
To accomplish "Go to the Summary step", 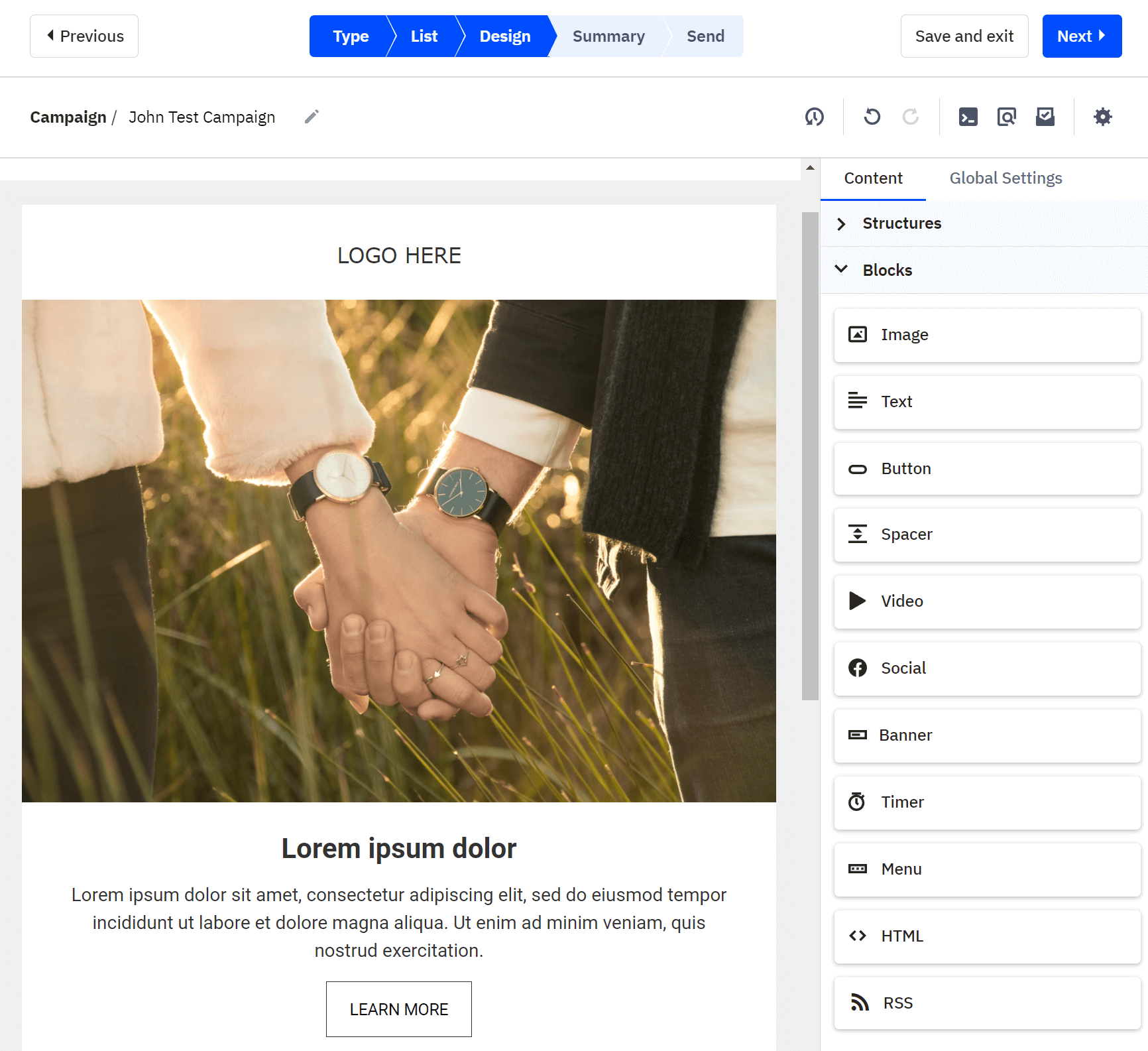I will coord(608,36).
